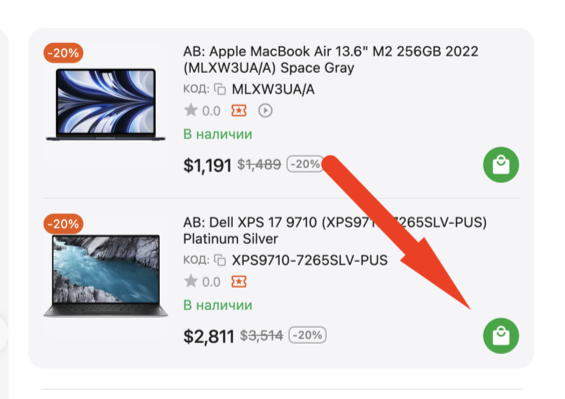The image size is (565, 399).
Task: Click the -20% discount tag beside $3,514
Action: [x=308, y=335]
